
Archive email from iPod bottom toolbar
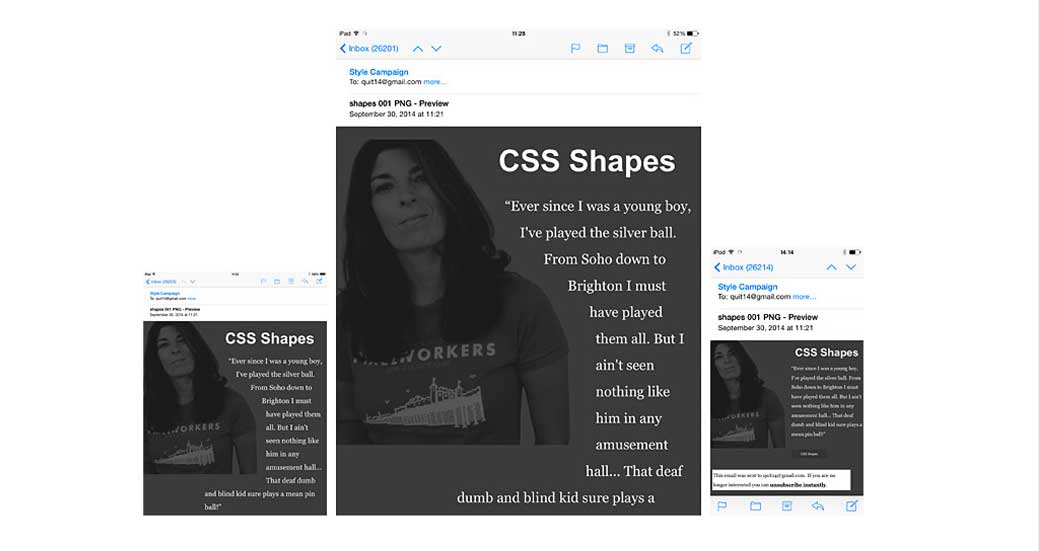tap(787, 506)
